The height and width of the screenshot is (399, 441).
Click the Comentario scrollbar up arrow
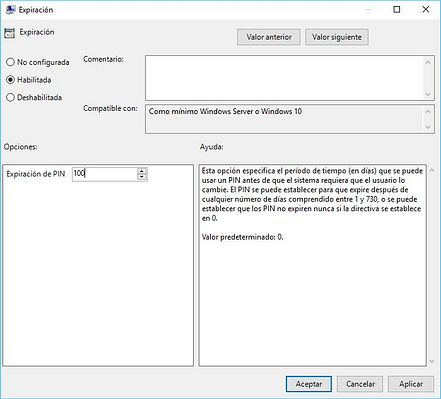tap(428, 62)
